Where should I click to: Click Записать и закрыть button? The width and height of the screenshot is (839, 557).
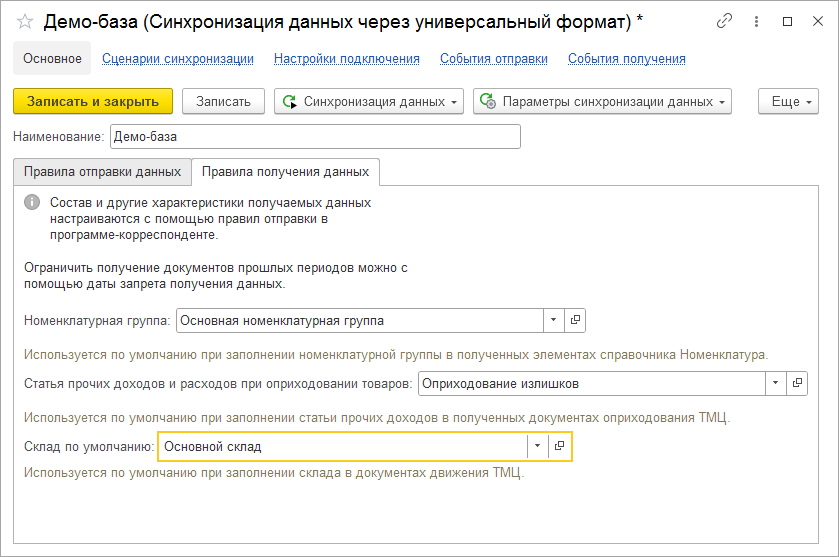93,101
